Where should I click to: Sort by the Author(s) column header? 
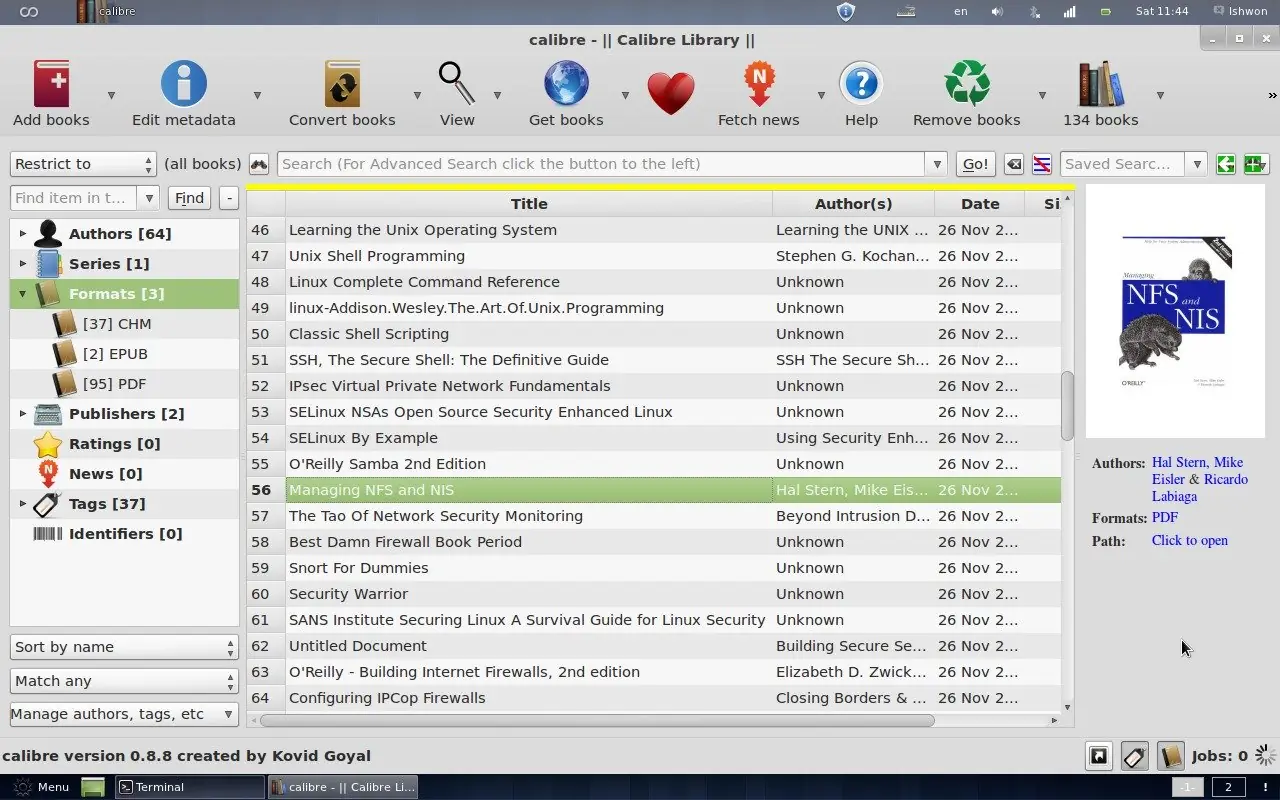click(853, 204)
